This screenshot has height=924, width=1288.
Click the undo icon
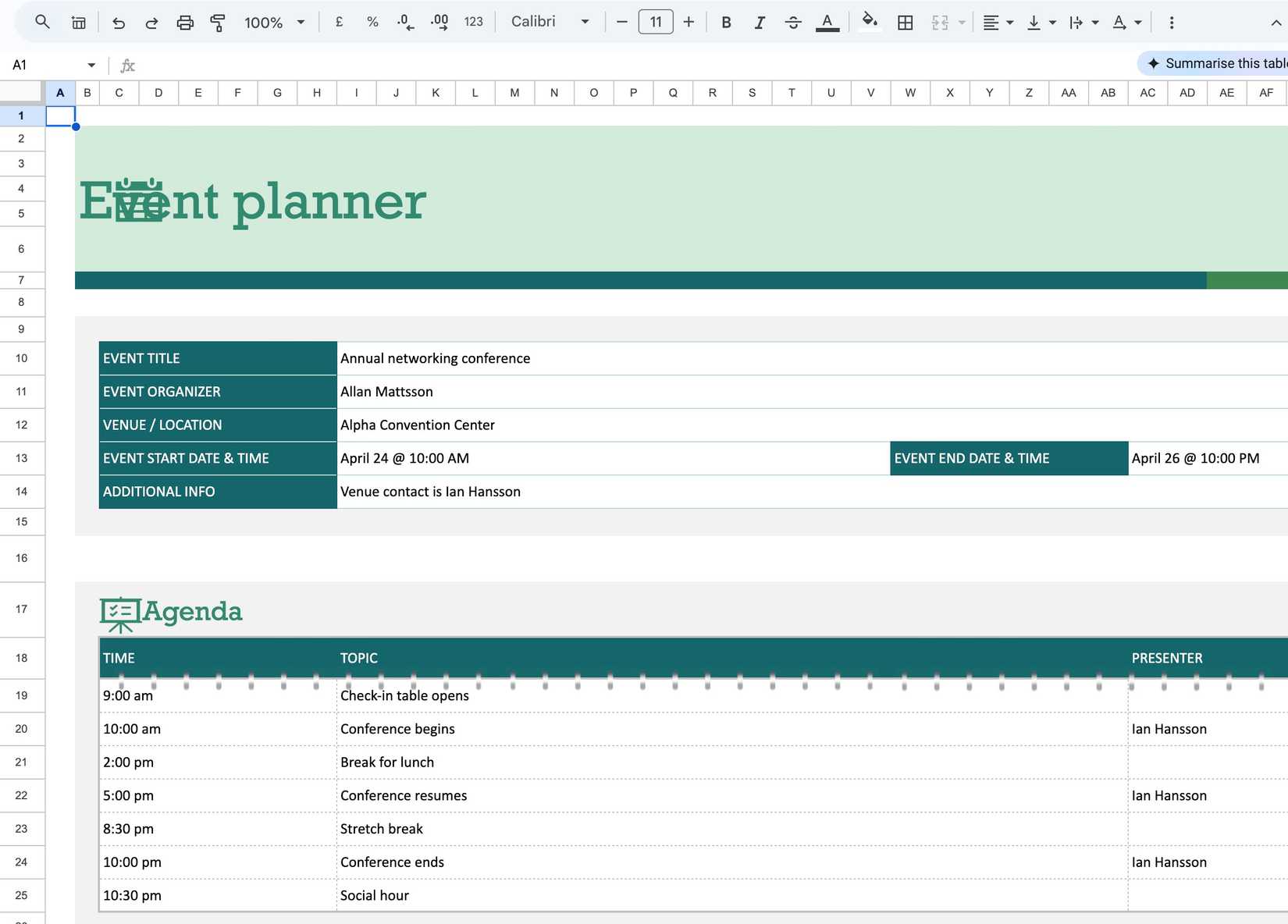point(119,22)
